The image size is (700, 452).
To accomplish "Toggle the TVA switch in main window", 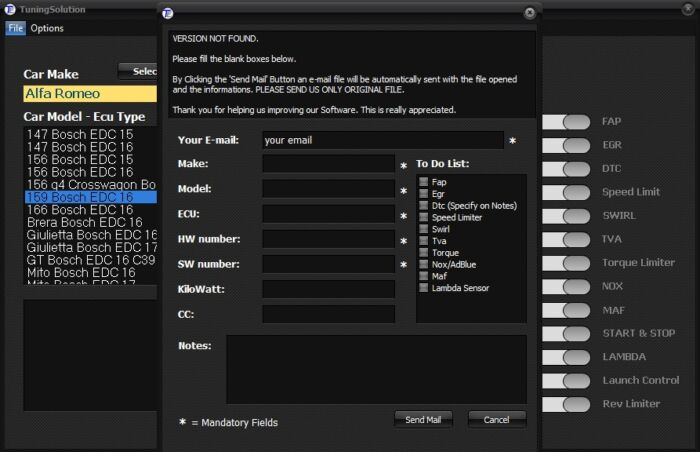I will tap(566, 239).
